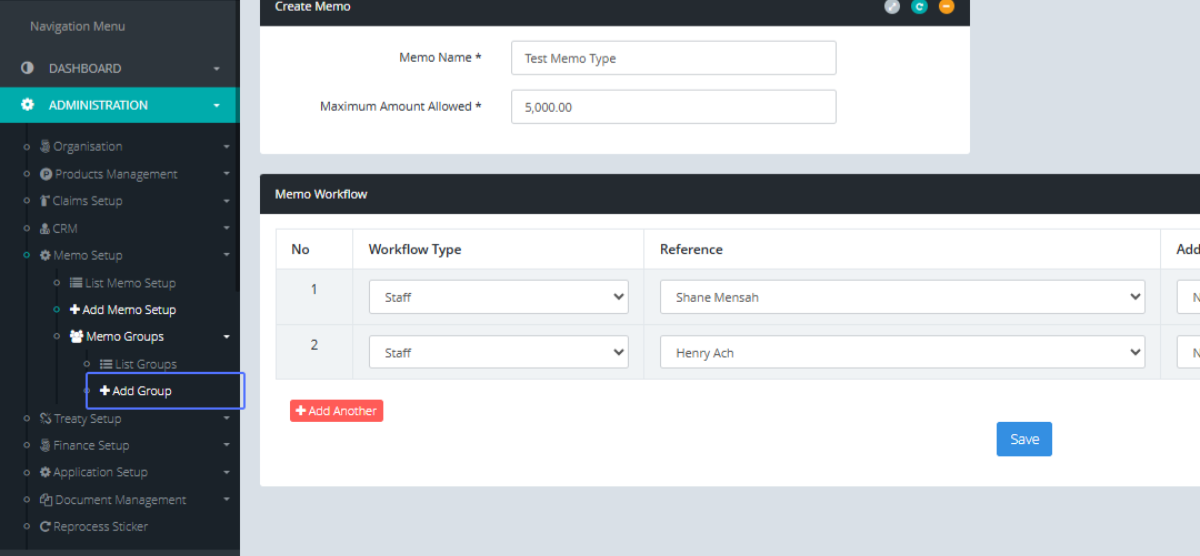This screenshot has height=556, width=1200.
Task: Click the Administration gear icon
Action: 28,105
